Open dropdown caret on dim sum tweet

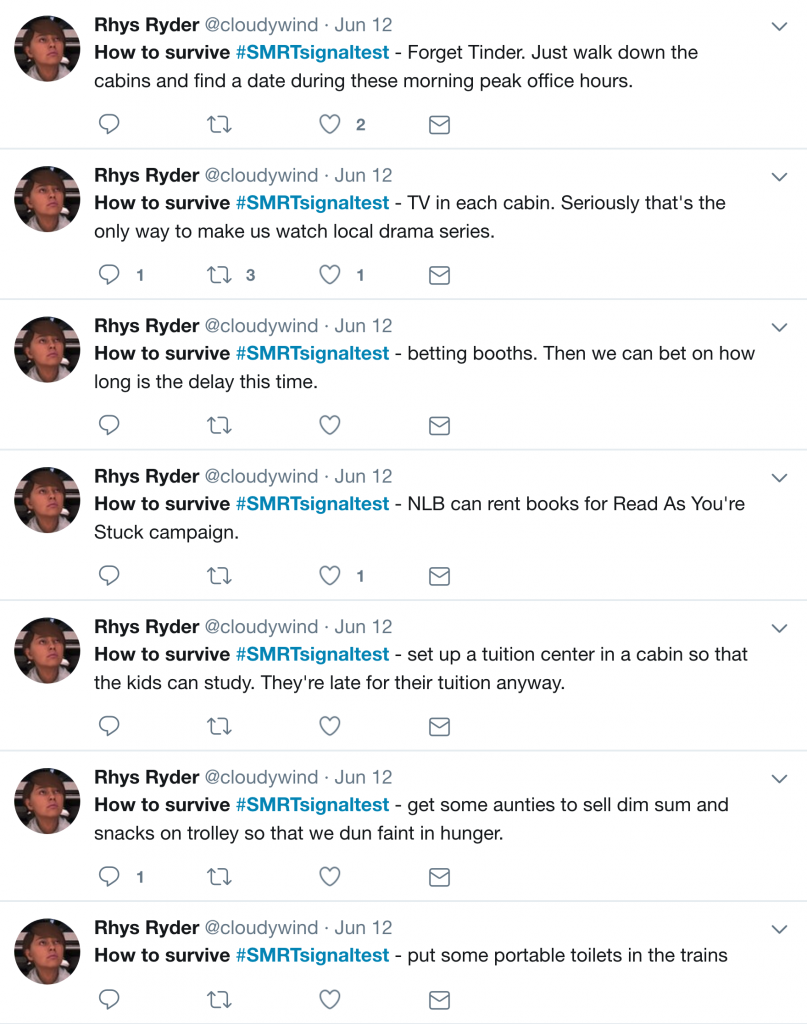pos(780,779)
